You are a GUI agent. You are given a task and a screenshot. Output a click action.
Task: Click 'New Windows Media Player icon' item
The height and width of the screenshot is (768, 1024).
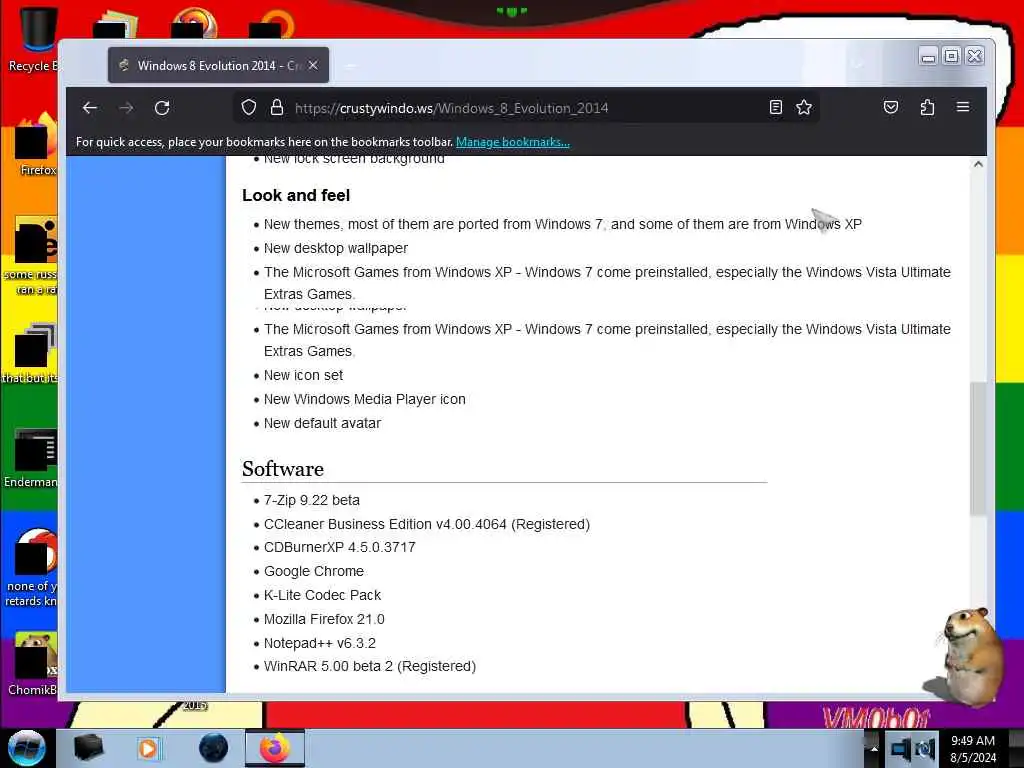pyautogui.click(x=364, y=399)
